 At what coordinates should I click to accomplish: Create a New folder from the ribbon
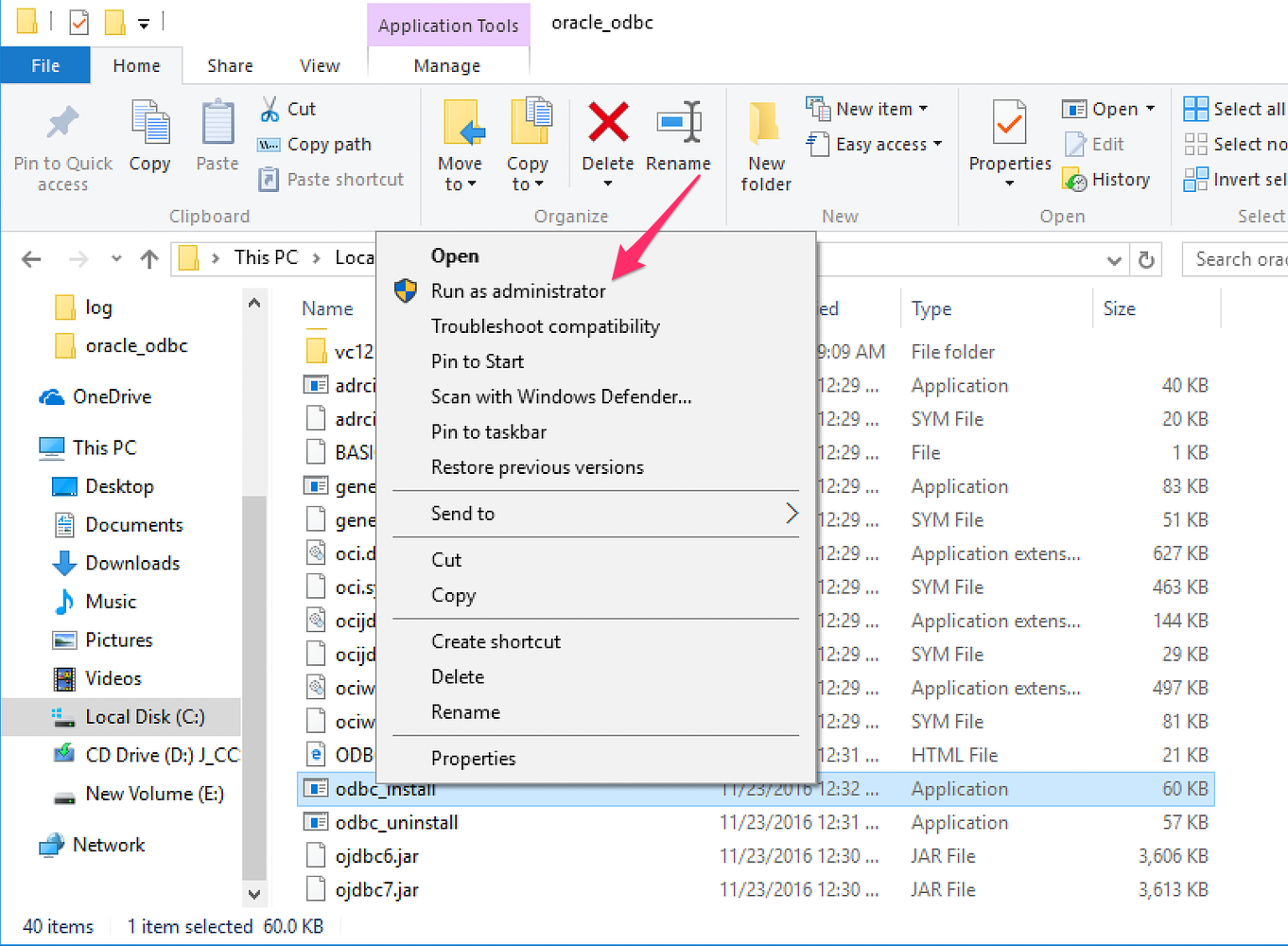click(x=766, y=147)
